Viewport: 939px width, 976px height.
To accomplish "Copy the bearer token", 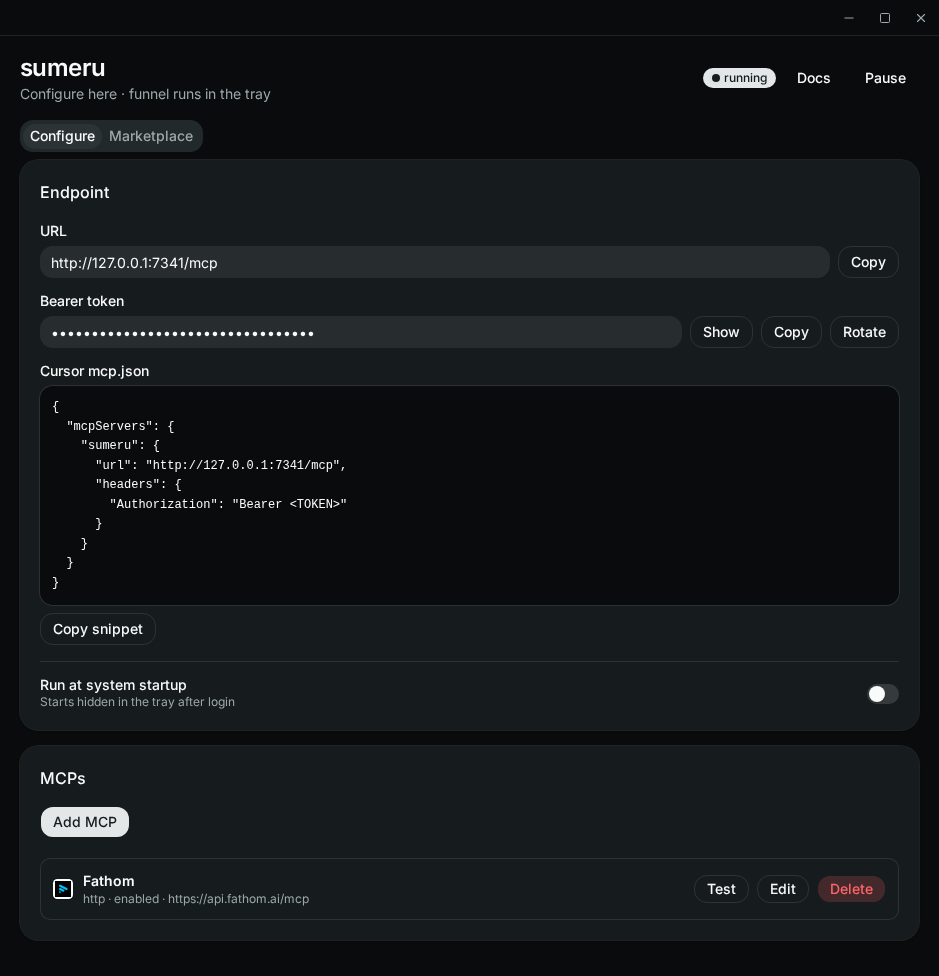I will (791, 332).
